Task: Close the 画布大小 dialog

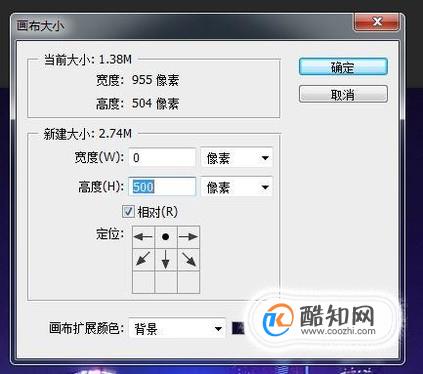Action: [x=377, y=22]
